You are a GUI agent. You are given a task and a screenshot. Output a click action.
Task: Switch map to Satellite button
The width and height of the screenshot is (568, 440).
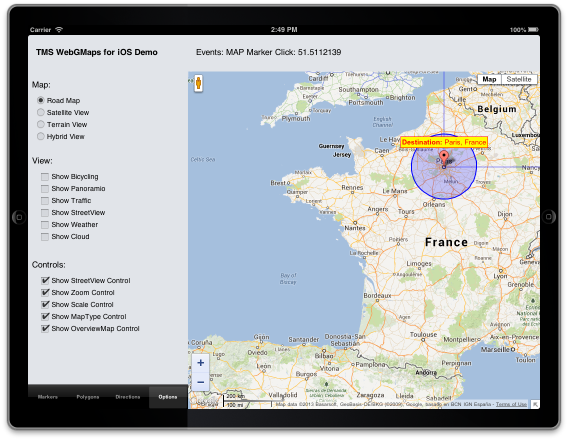[519, 79]
